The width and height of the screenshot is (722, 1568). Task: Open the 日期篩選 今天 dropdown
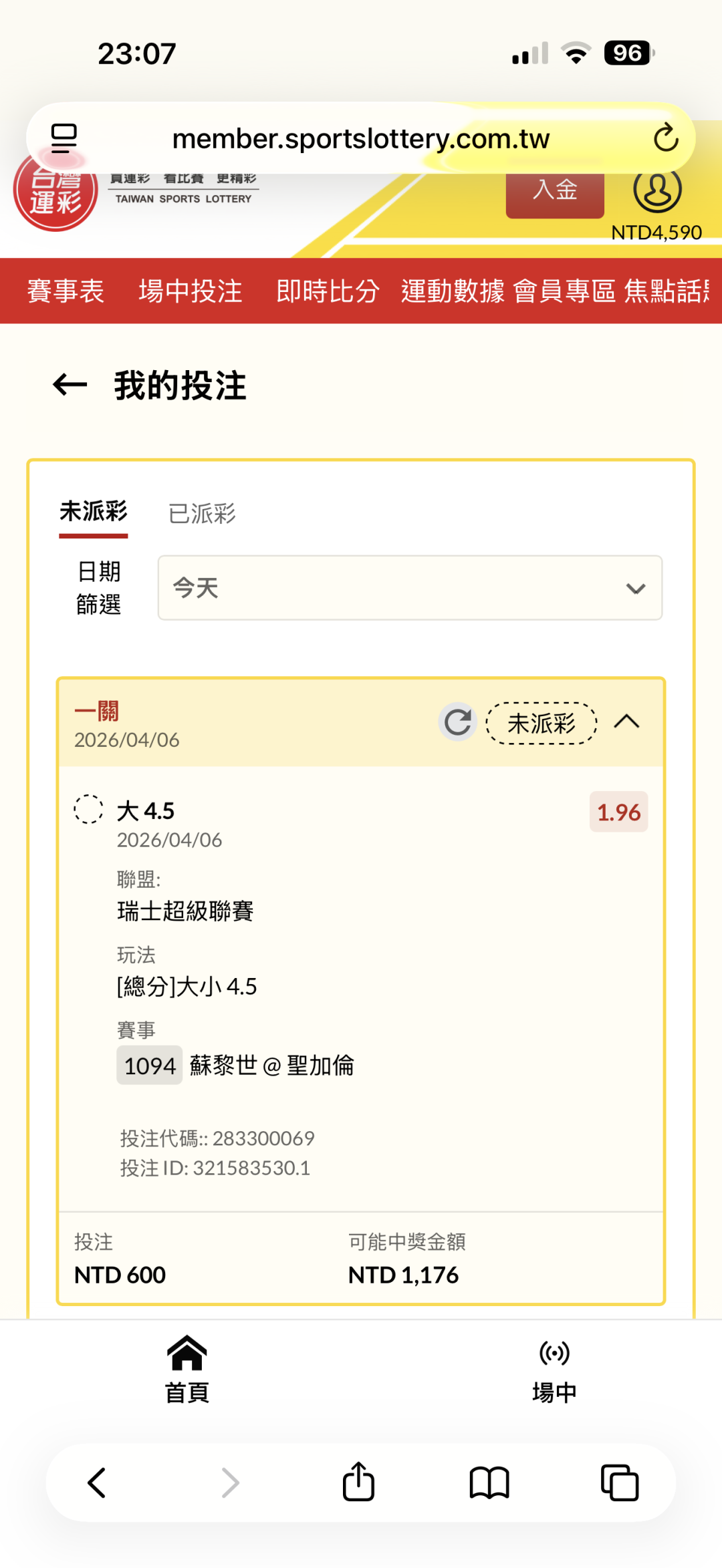click(410, 588)
